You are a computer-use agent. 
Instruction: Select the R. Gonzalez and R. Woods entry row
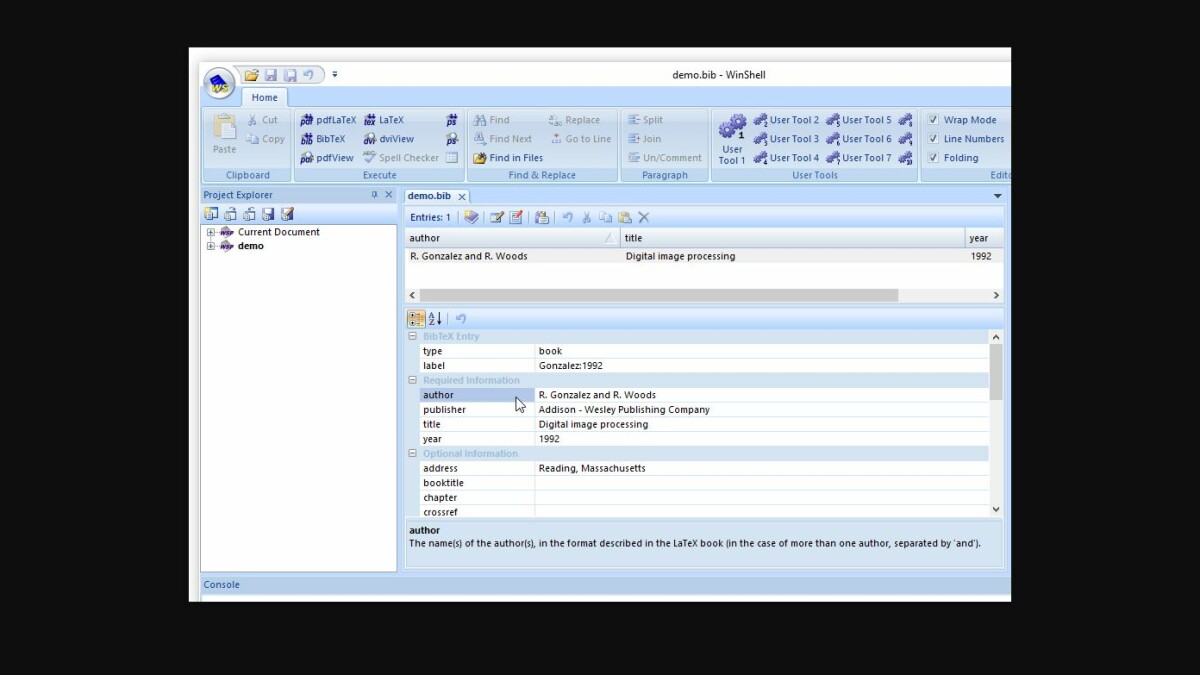pos(704,256)
